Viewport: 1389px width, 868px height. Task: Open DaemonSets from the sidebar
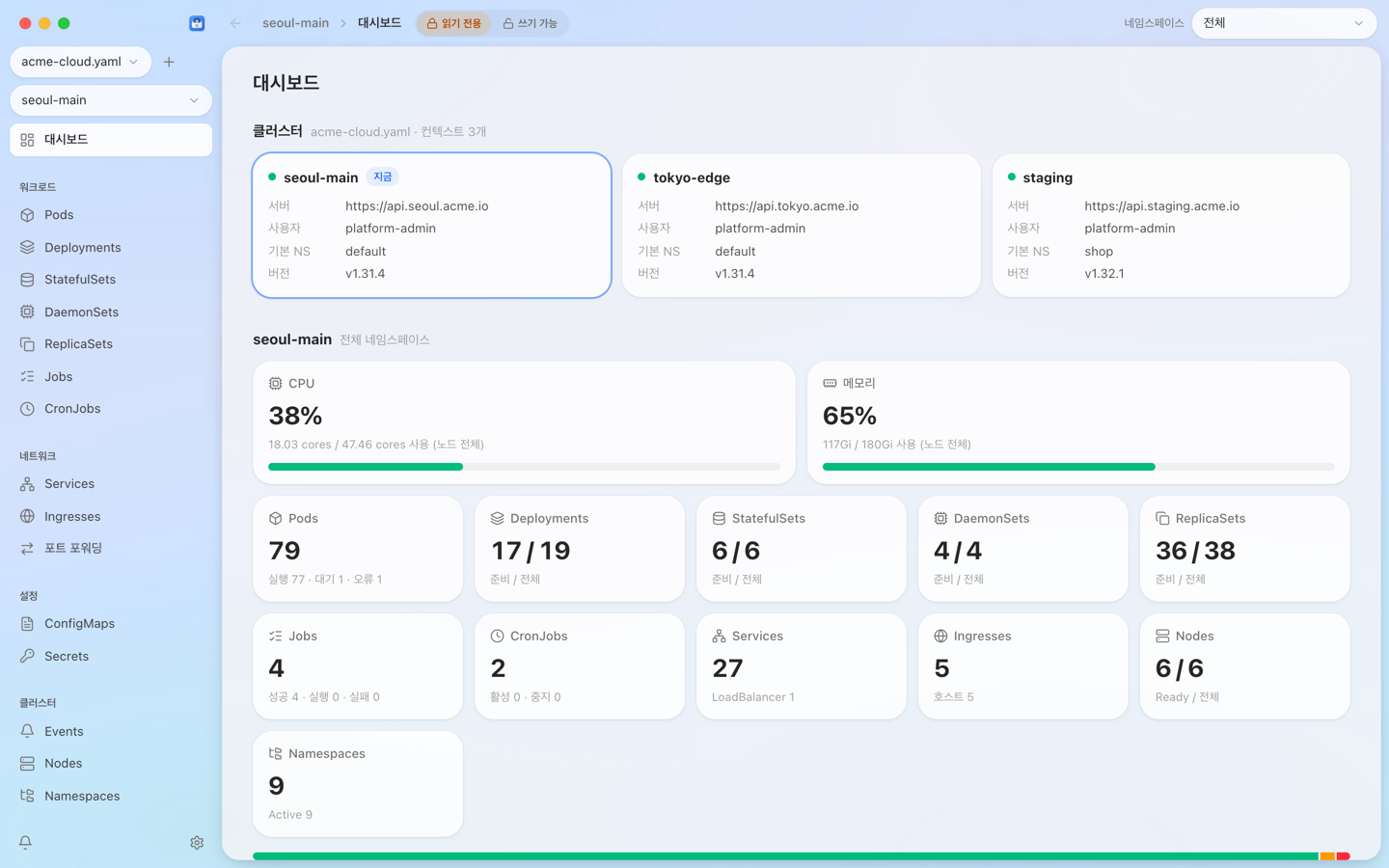click(x=111, y=312)
